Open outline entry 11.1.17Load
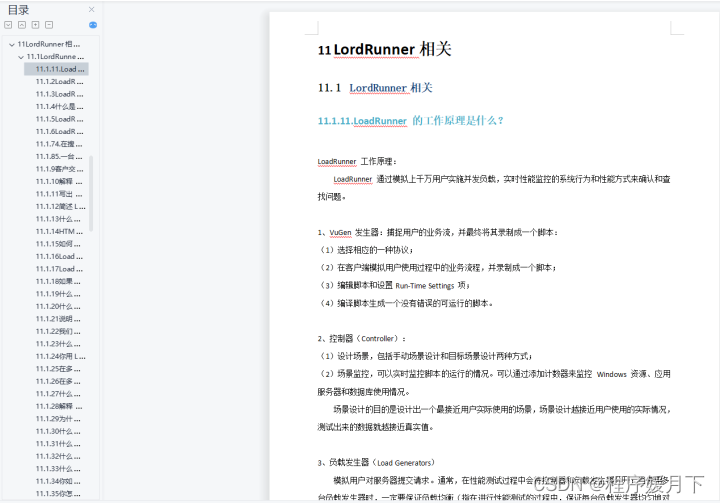The height and width of the screenshot is (503, 720). (59, 269)
